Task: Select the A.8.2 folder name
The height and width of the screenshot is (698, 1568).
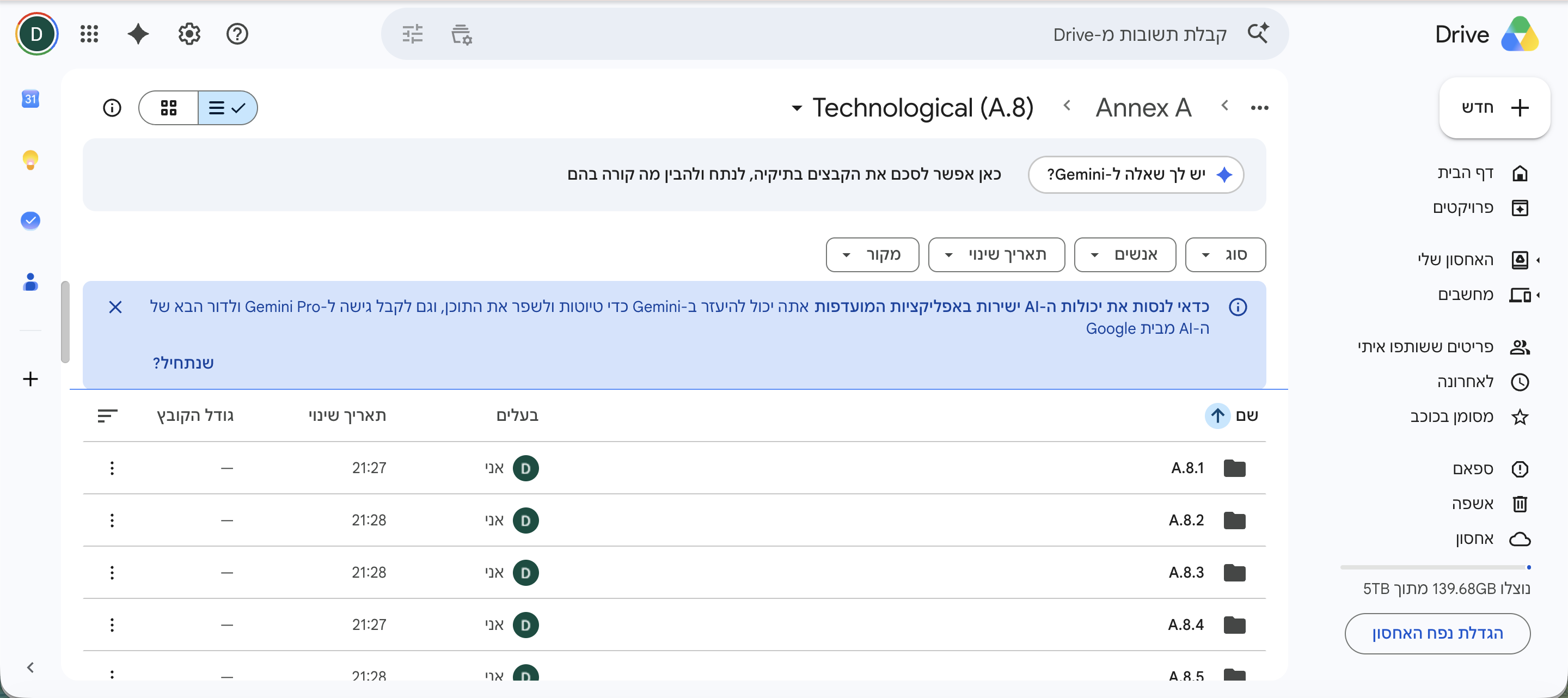Action: [1186, 521]
